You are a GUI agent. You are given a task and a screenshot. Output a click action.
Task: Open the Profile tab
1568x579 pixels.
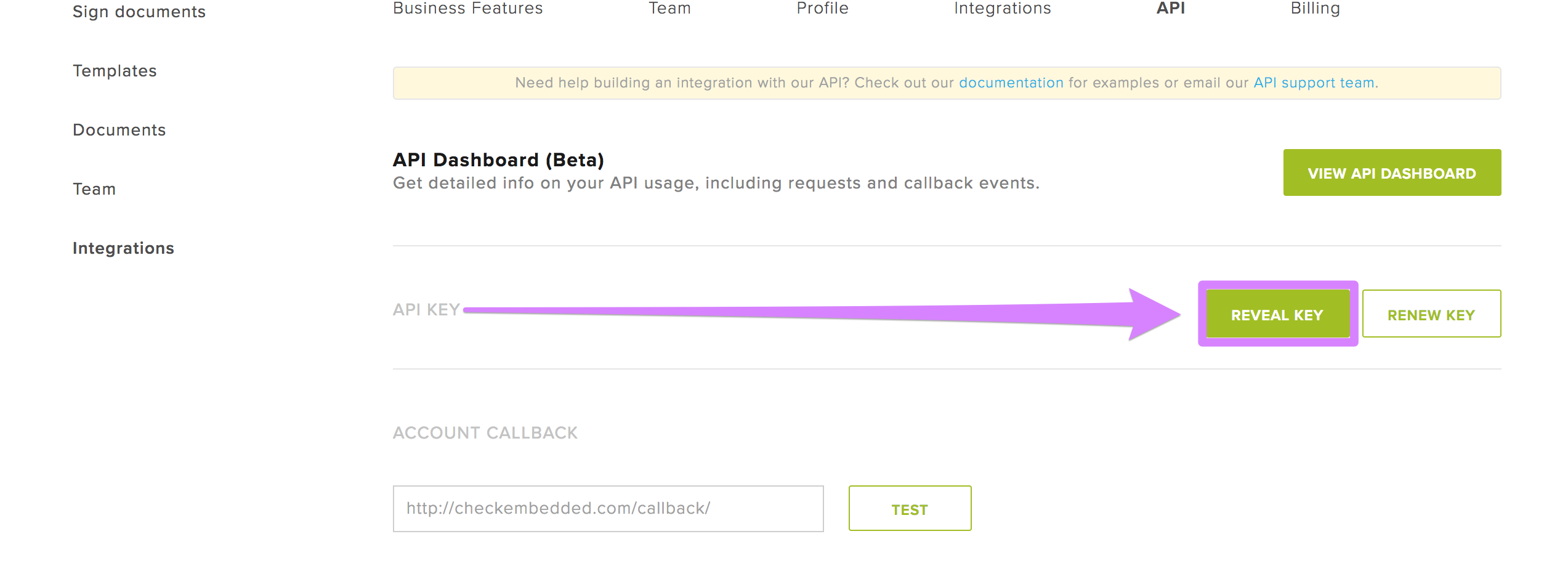[822, 9]
